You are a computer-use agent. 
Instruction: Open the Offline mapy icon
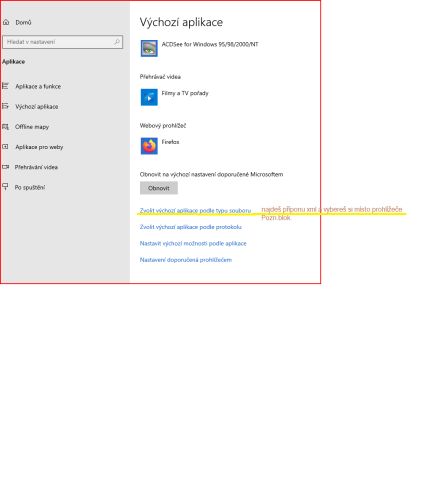[x=5, y=127]
